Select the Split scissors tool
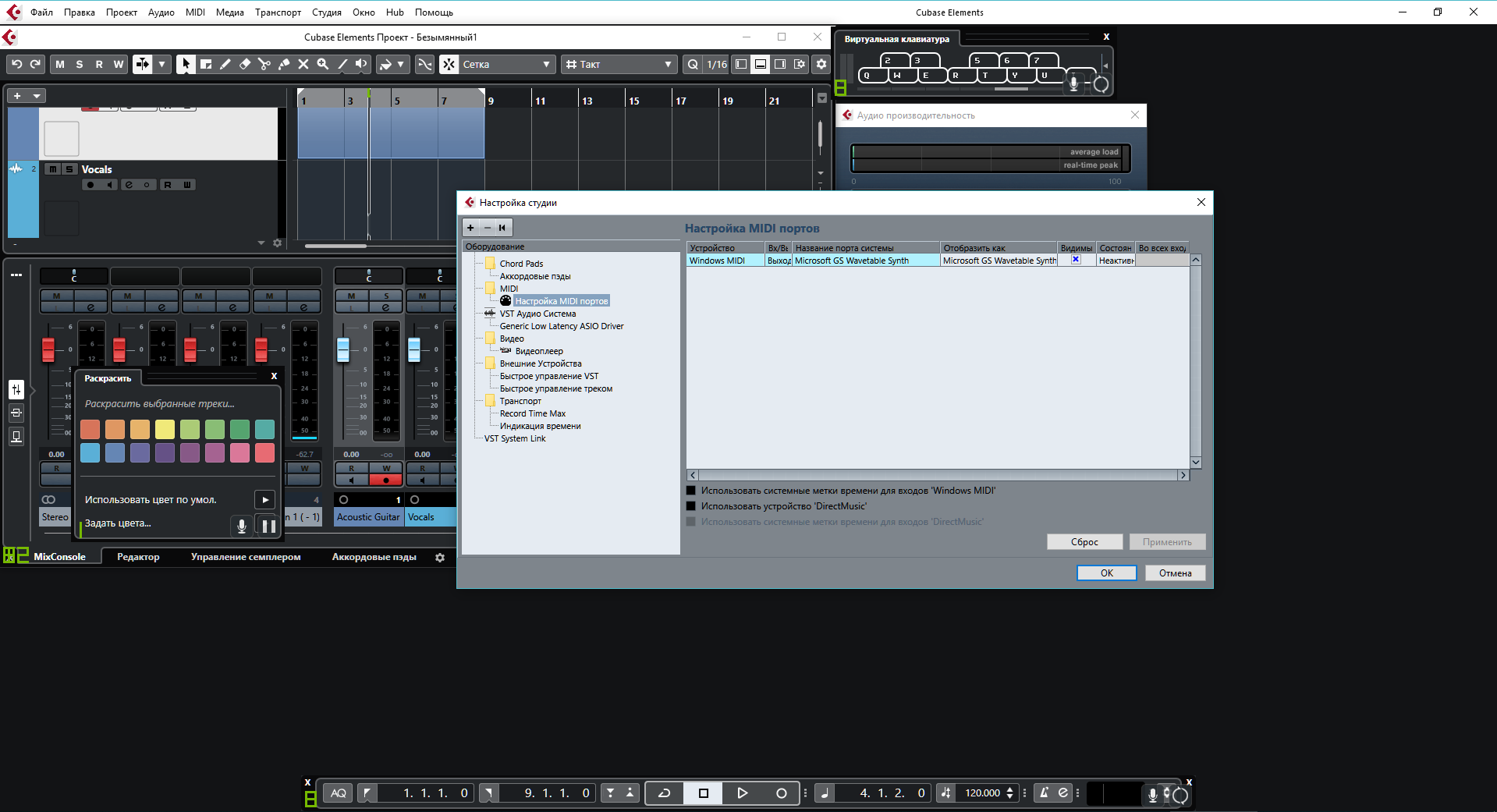Viewport: 1497px width, 812px height. pos(264,64)
